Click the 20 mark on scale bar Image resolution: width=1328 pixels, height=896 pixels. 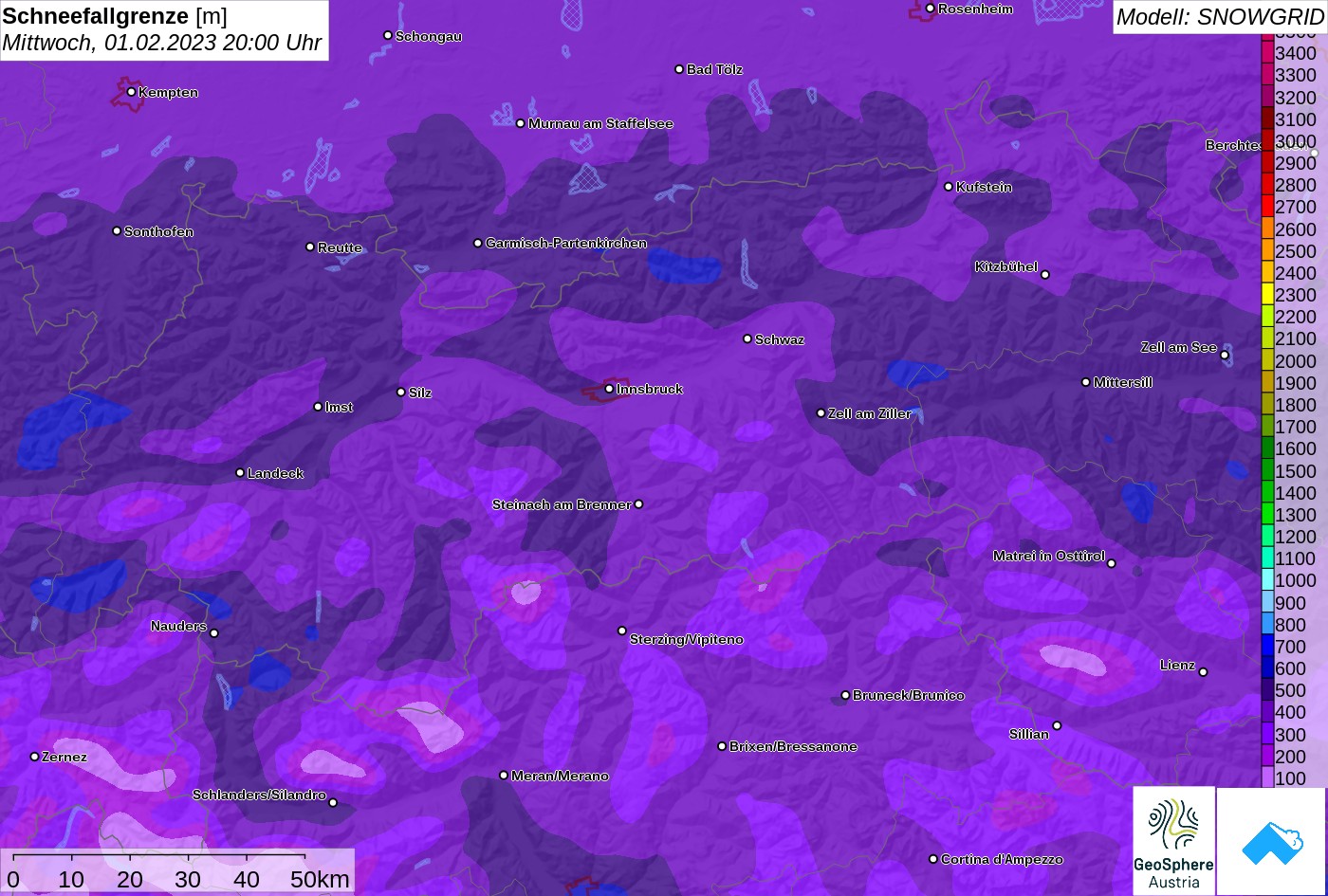coord(130,880)
